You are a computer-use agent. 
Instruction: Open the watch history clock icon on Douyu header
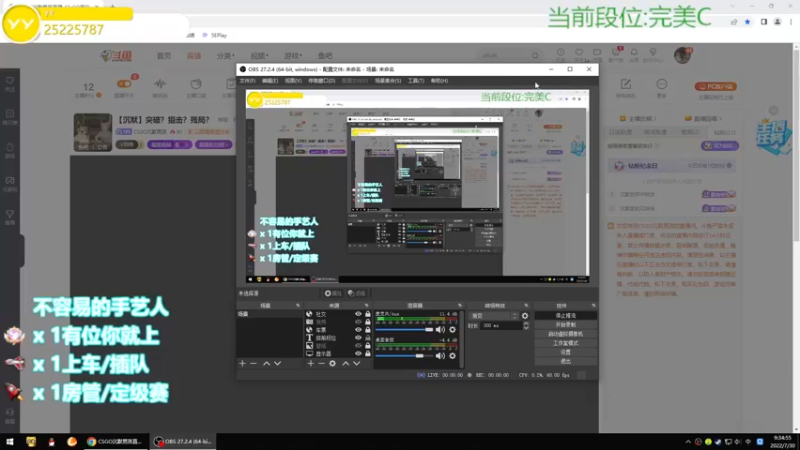(x=561, y=53)
